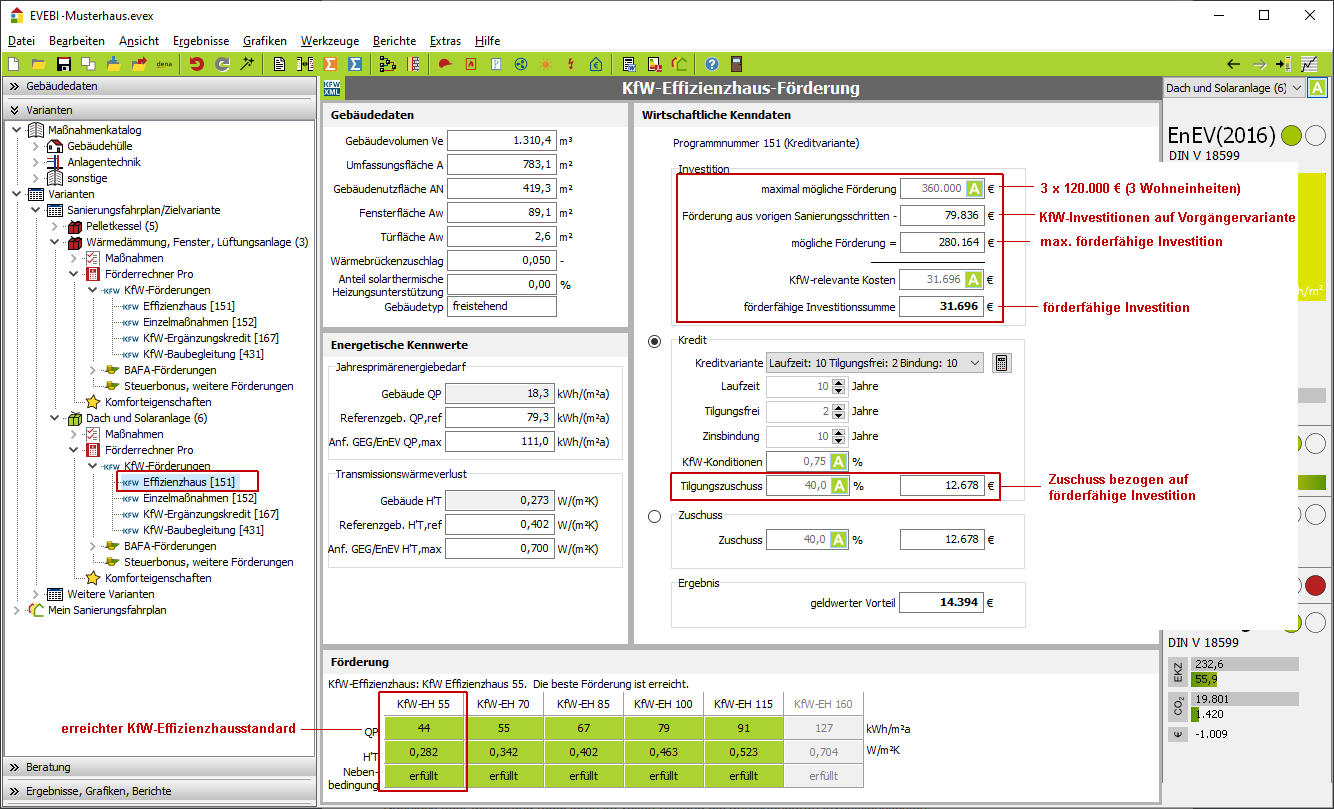Open the Werkzeuge menu

point(330,41)
